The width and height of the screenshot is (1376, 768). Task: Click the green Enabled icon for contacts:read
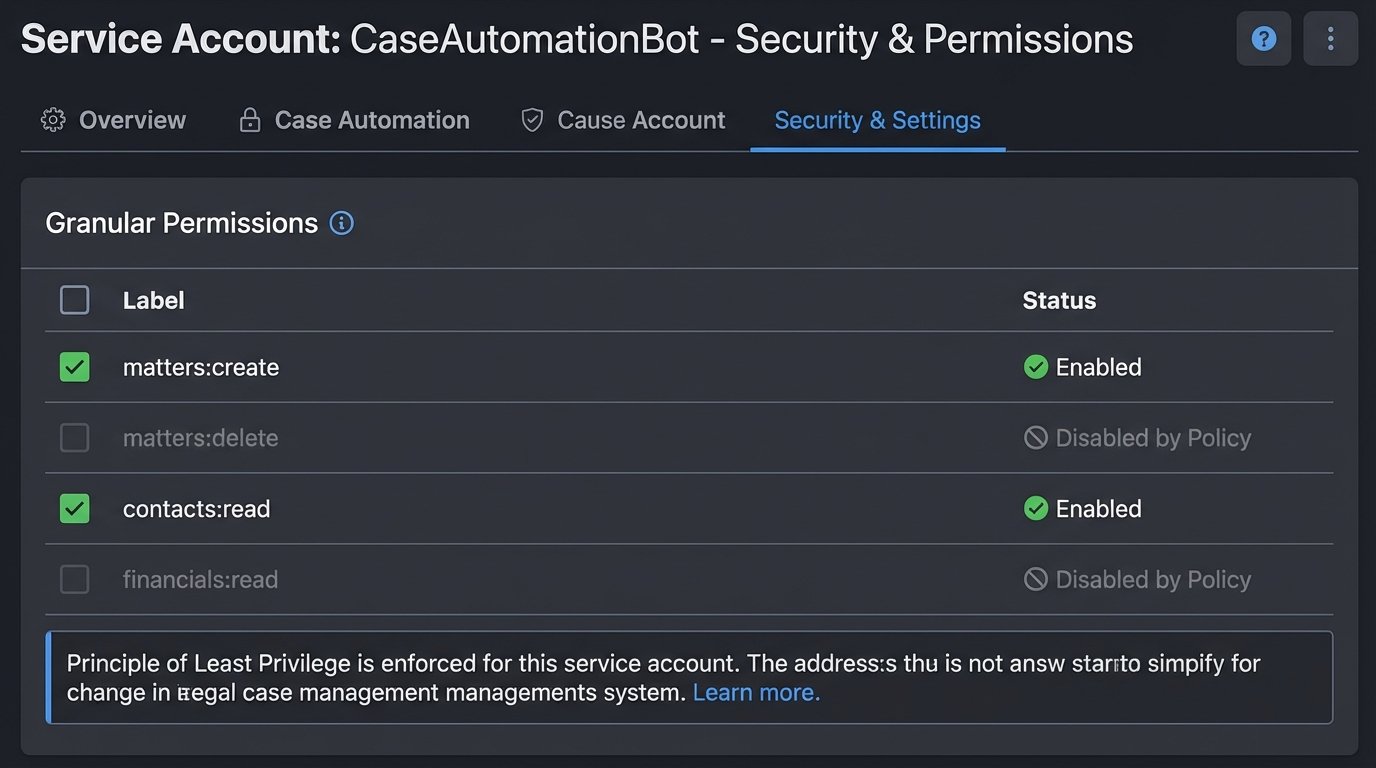coord(1036,508)
